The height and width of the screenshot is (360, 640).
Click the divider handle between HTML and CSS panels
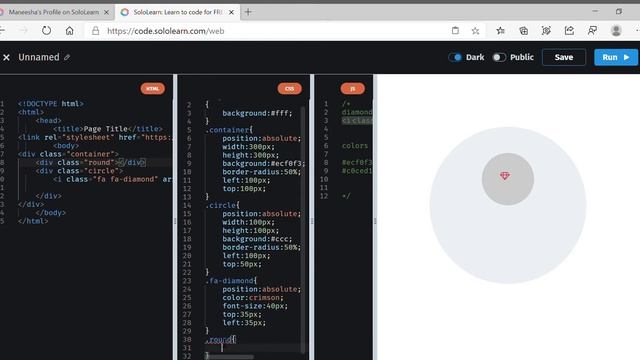point(175,221)
